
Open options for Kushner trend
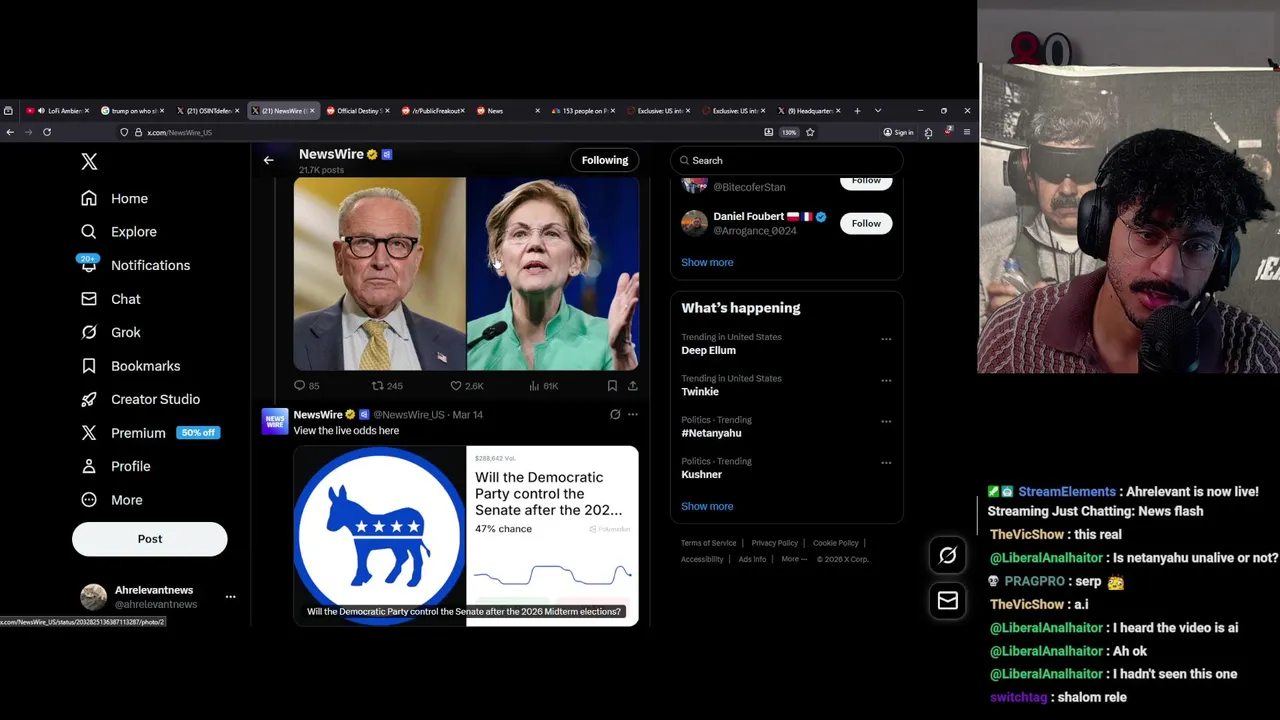pos(886,463)
